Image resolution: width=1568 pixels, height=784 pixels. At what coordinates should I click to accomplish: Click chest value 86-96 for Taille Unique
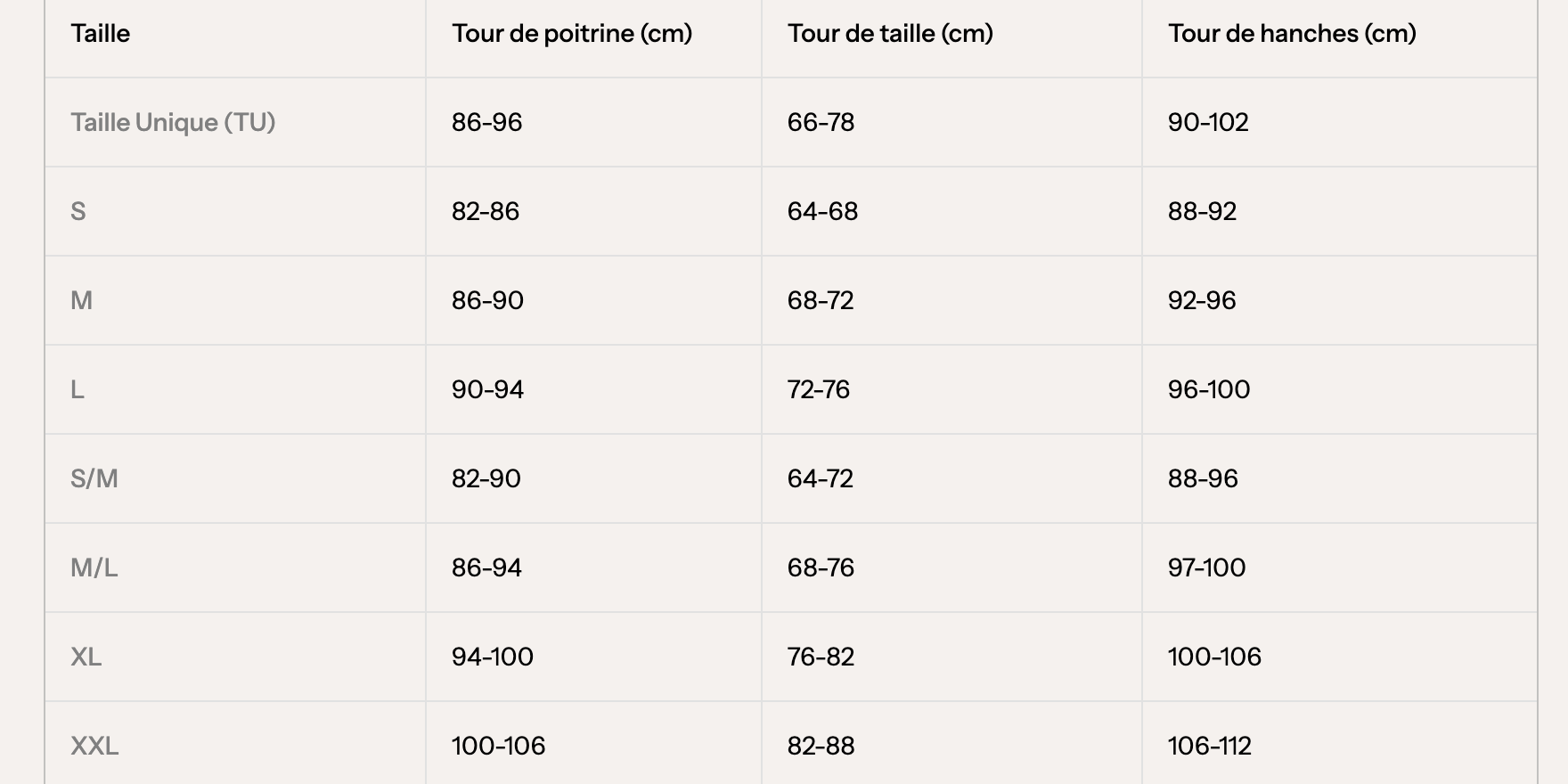pos(486,122)
